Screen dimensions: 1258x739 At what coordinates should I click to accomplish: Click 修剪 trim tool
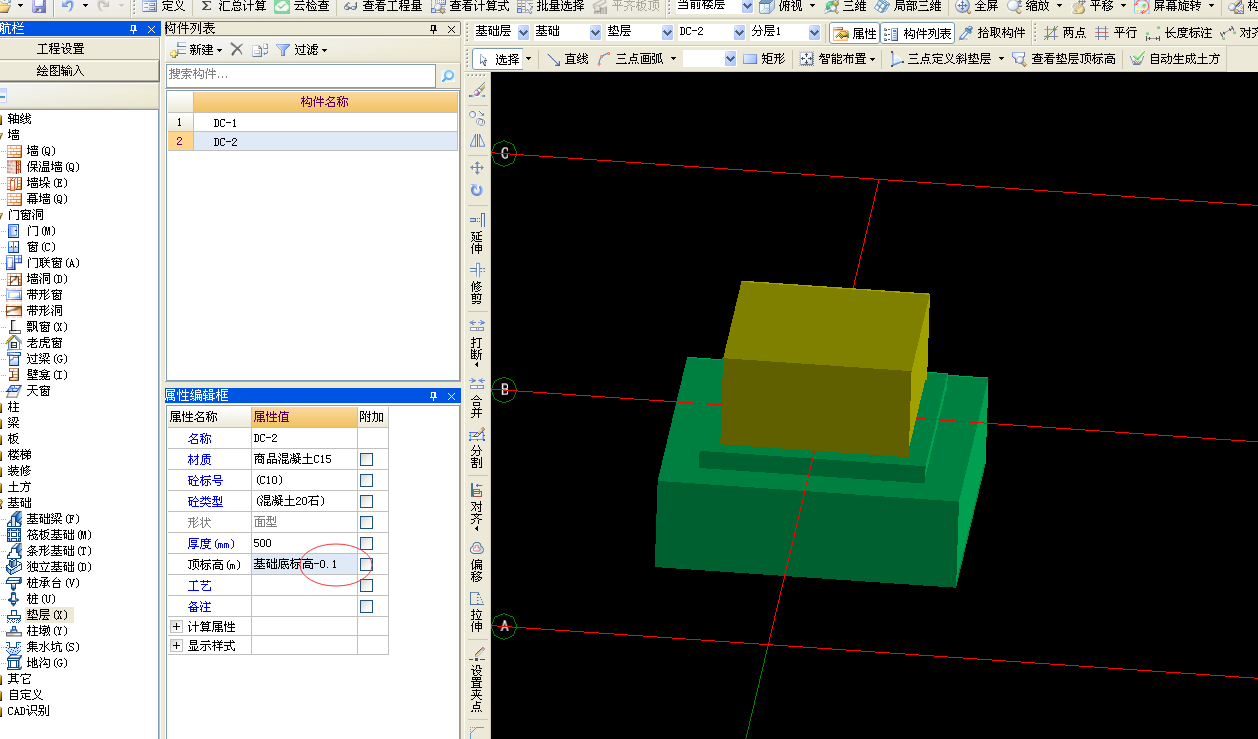477,284
